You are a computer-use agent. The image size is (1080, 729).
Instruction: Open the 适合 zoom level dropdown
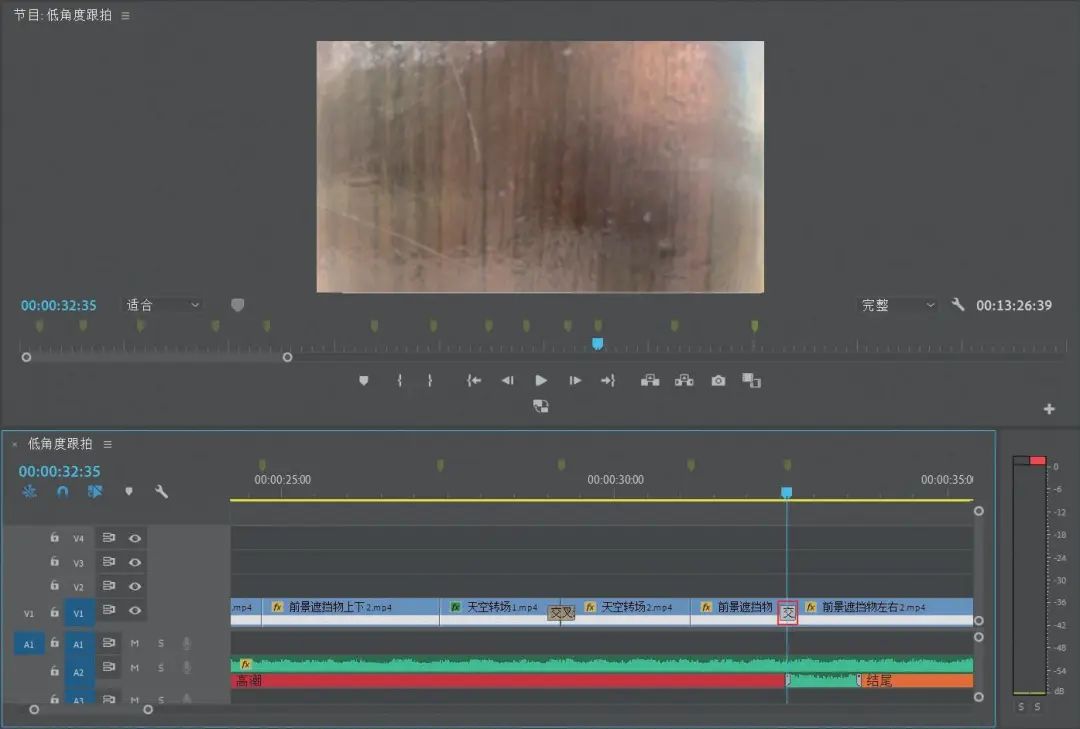coord(163,305)
